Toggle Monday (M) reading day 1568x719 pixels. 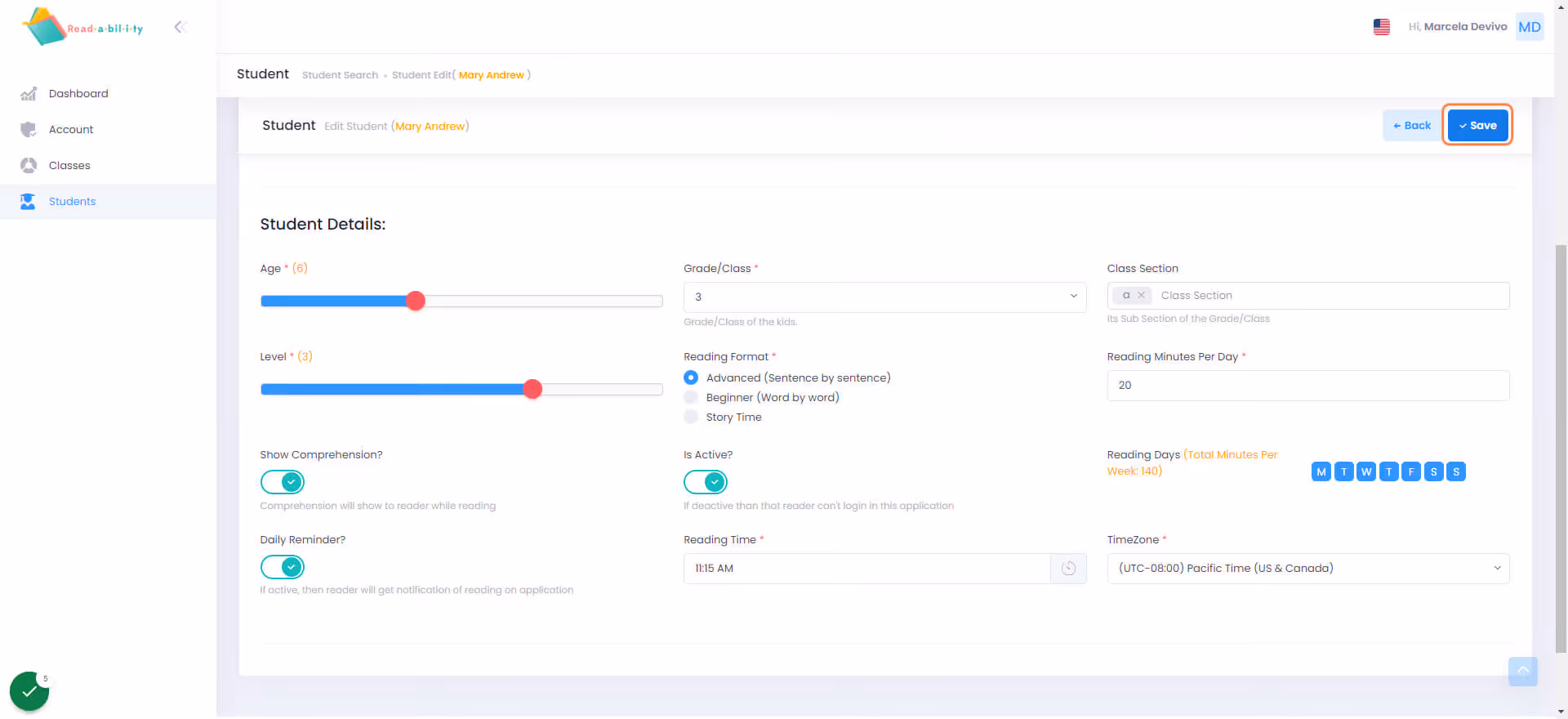click(x=1321, y=471)
